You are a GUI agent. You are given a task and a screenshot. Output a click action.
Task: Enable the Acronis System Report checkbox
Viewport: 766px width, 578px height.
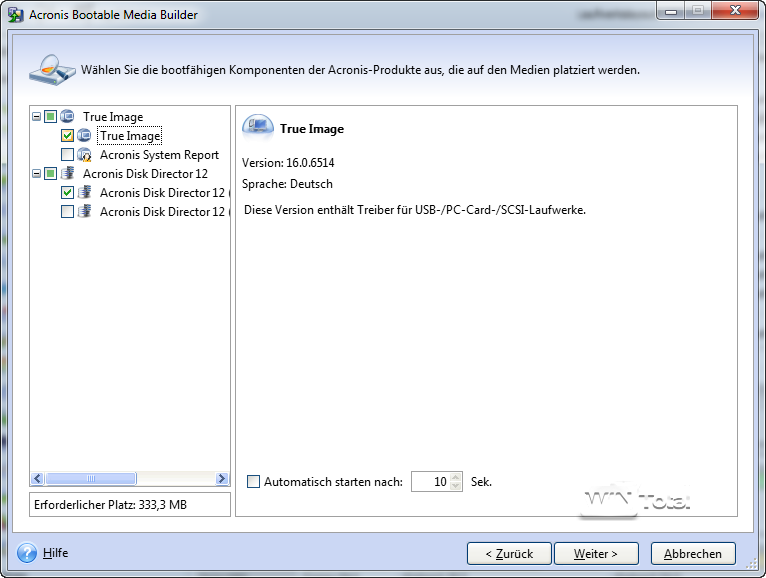pyautogui.click(x=67, y=154)
